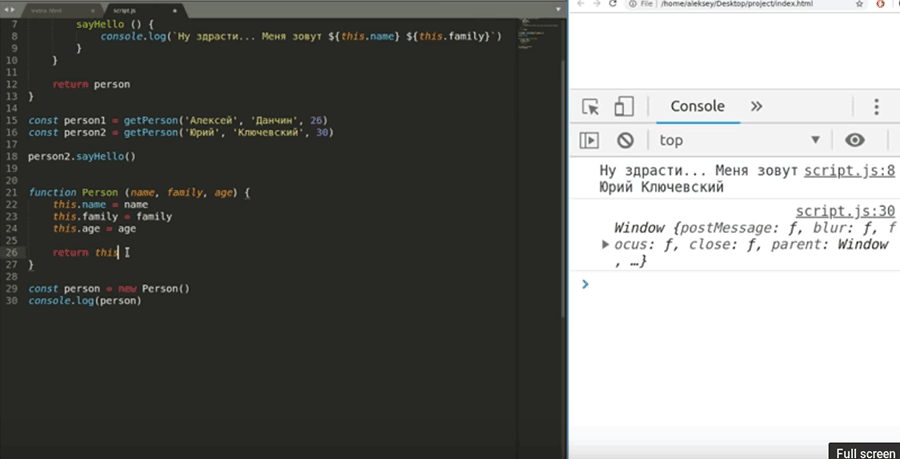Click the editor tab navigation arrows
The image size is (900, 459).
pos(10,10)
